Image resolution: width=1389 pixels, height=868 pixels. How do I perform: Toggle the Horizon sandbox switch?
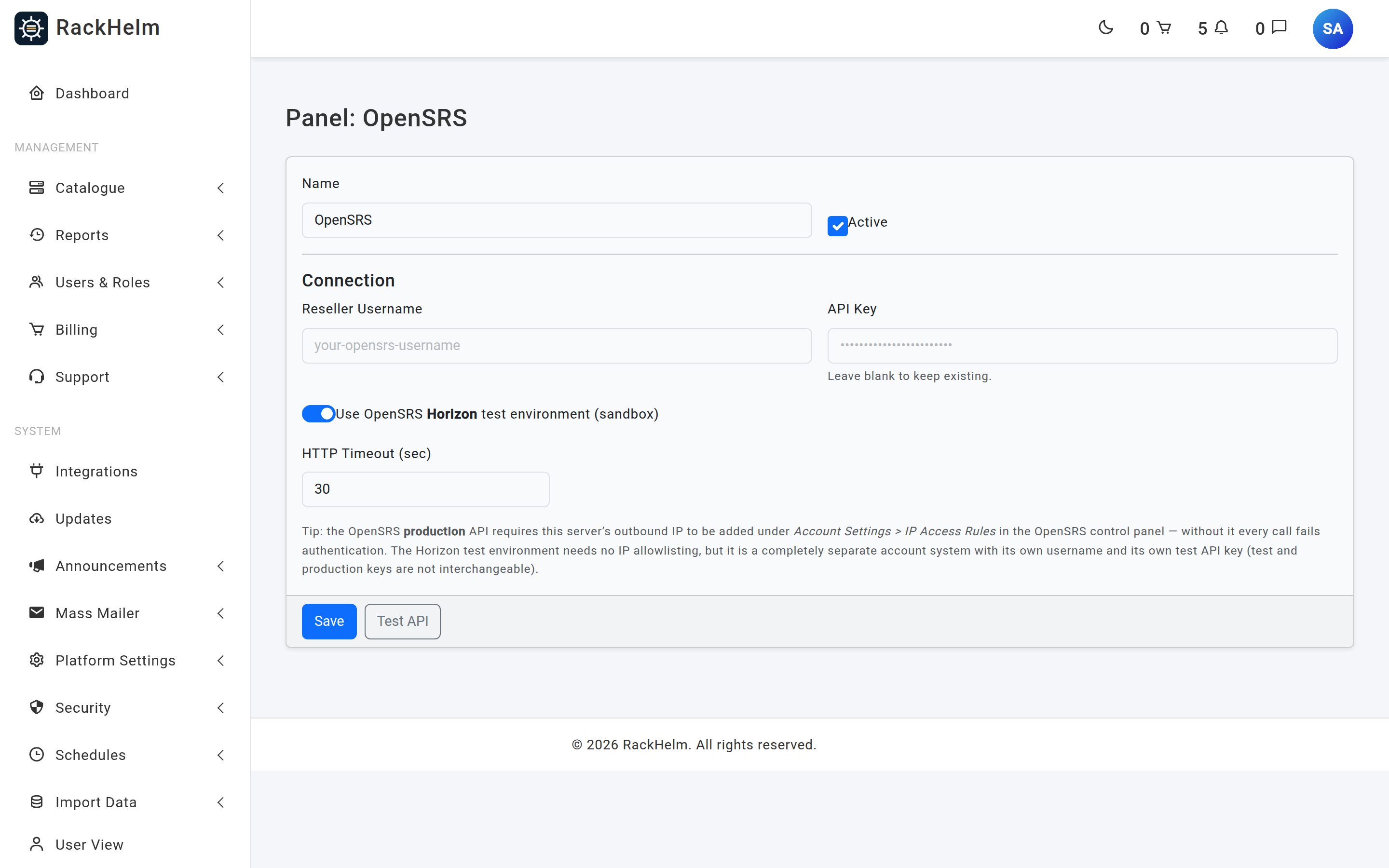pos(318,414)
